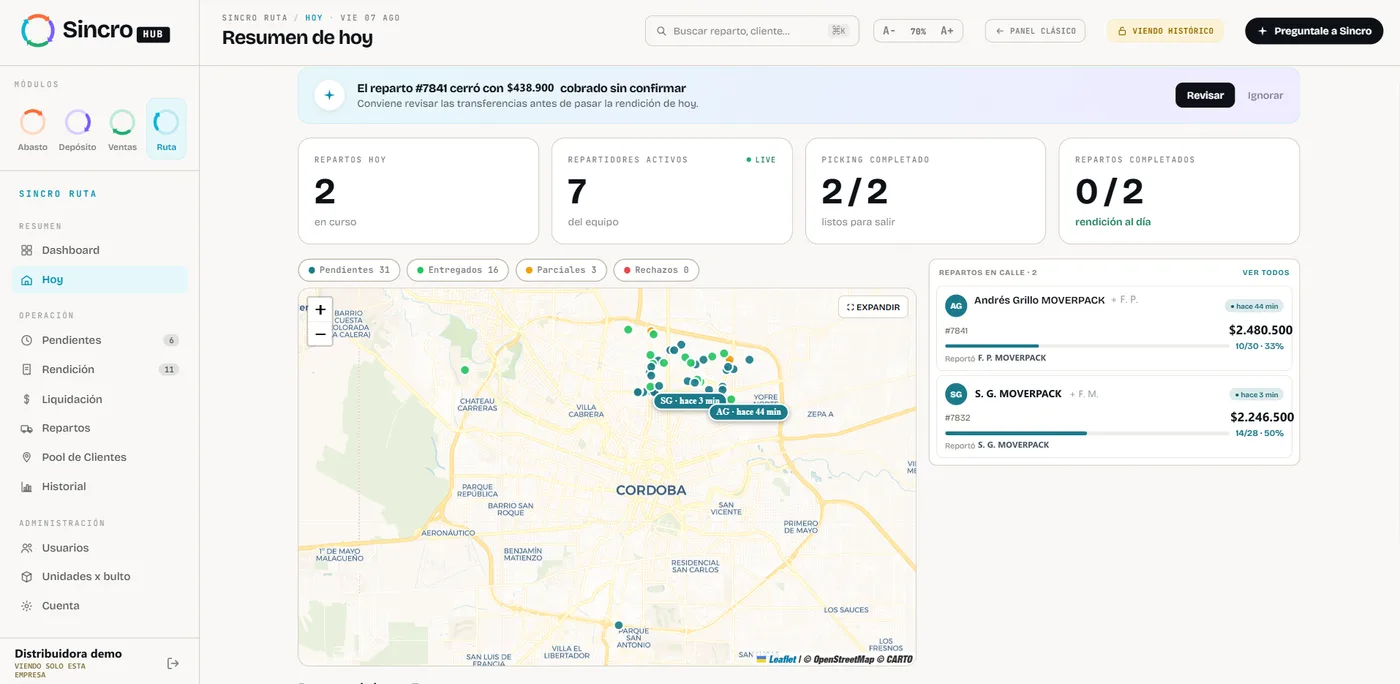Click the SG hace 3 min map marker

pyautogui.click(x=690, y=401)
